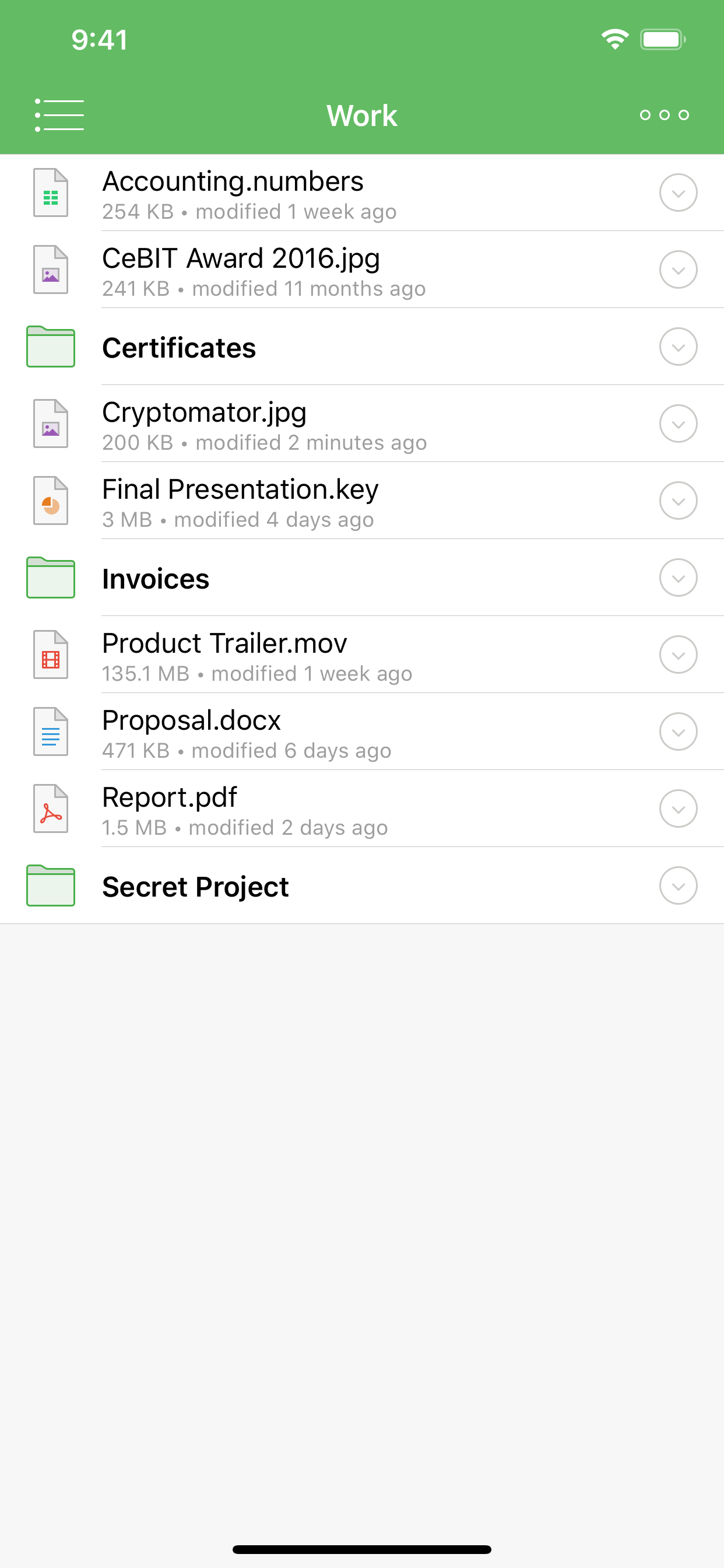Open the chevron menu for Secret Project

(678, 885)
